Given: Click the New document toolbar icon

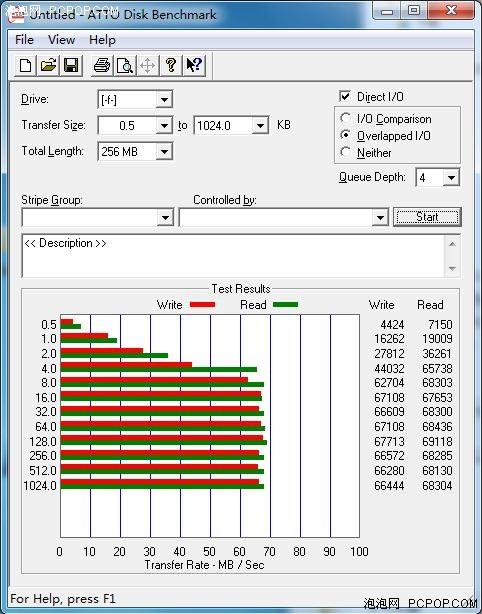Looking at the screenshot, I should pyautogui.click(x=25, y=65).
